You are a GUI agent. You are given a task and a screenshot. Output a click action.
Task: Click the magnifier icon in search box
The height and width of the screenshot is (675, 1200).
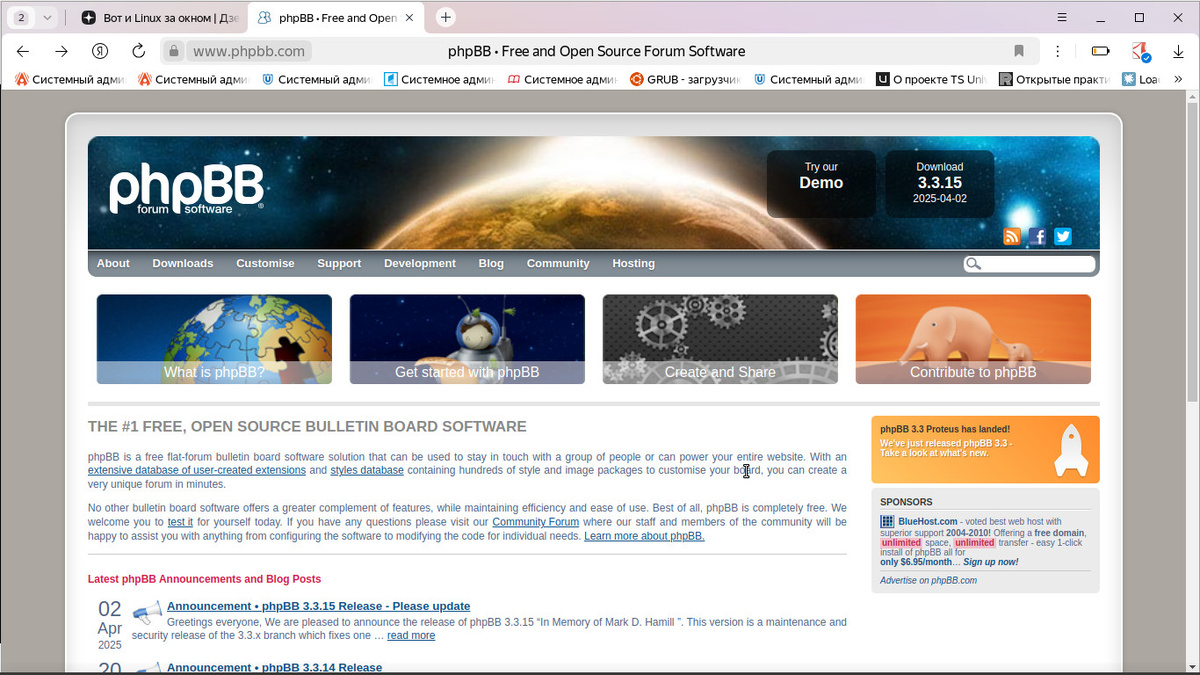(973, 264)
